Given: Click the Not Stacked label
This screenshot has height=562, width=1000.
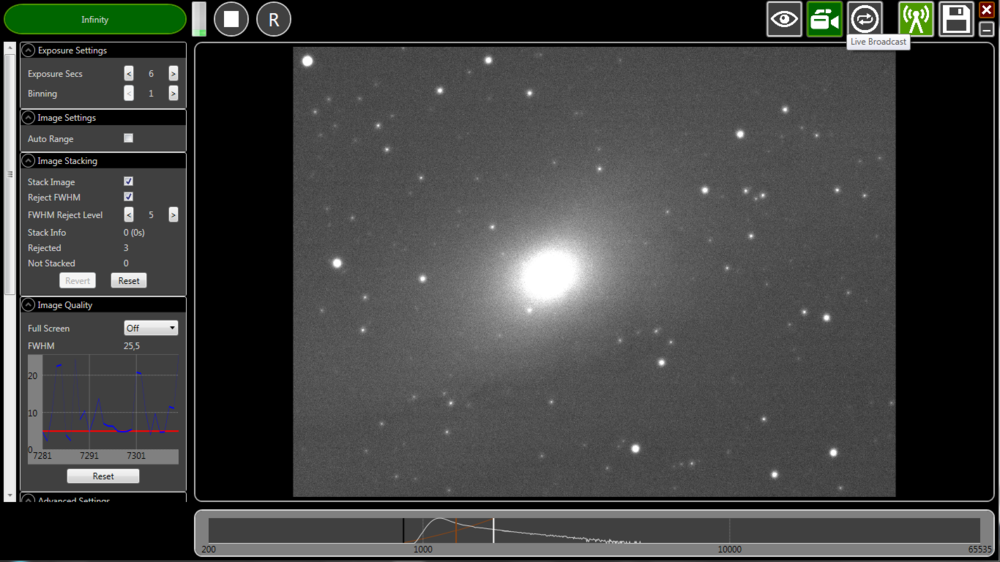Looking at the screenshot, I should click(x=51, y=263).
